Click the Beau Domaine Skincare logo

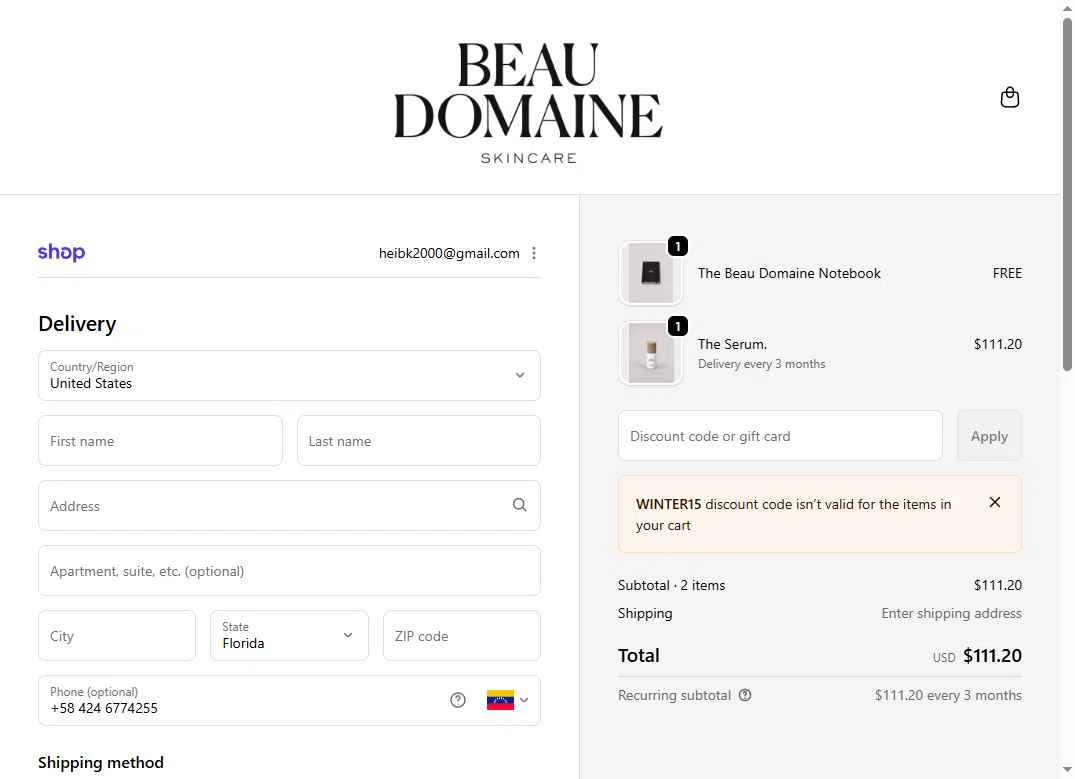(x=529, y=103)
